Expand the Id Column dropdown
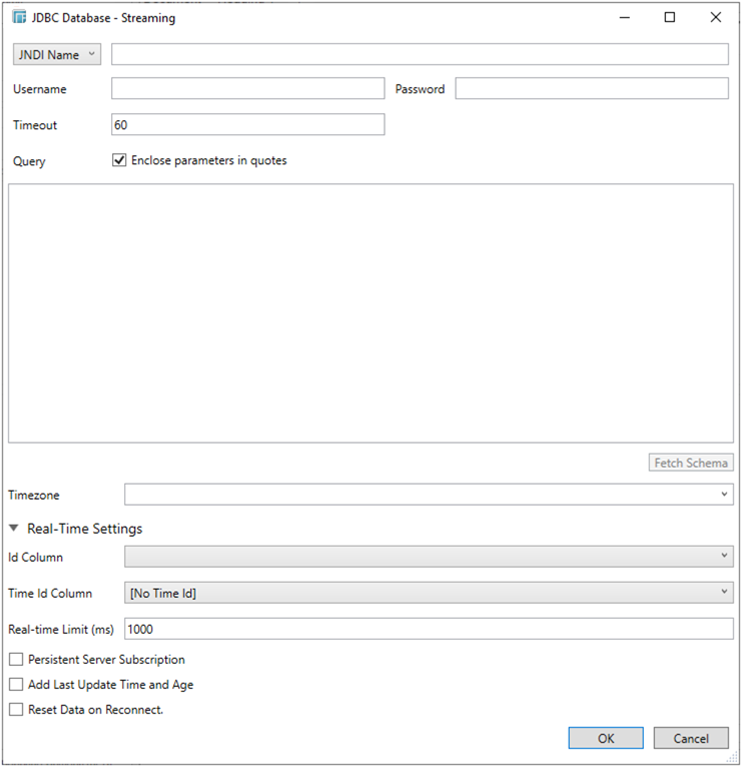This screenshot has height=771, width=743. tap(428, 557)
